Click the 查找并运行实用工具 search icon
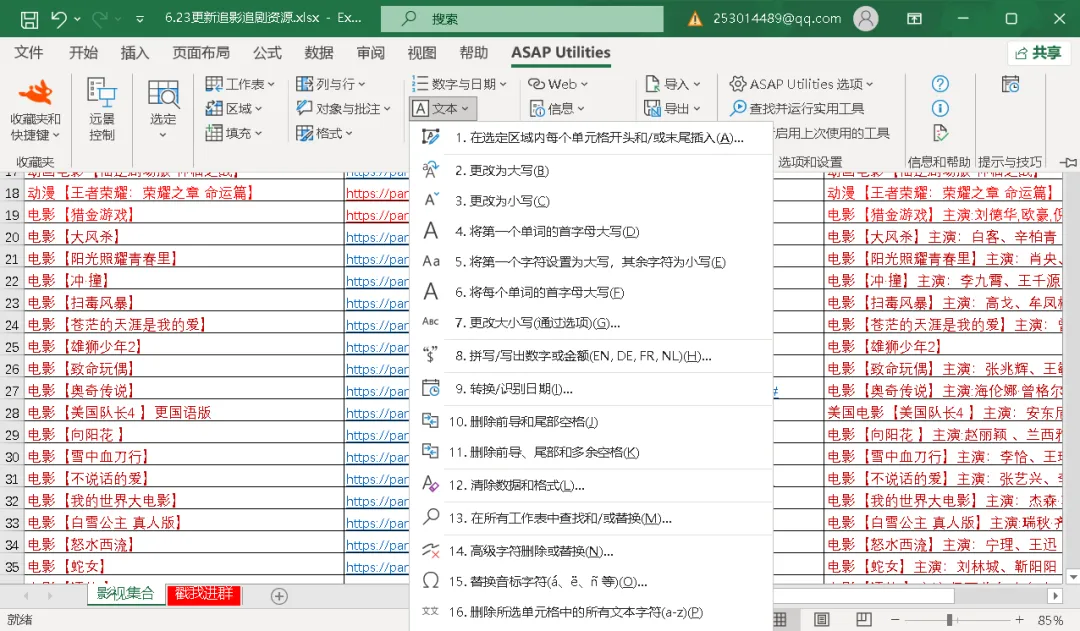Screen dimensions: 1080x631 pyautogui.click(x=738, y=108)
